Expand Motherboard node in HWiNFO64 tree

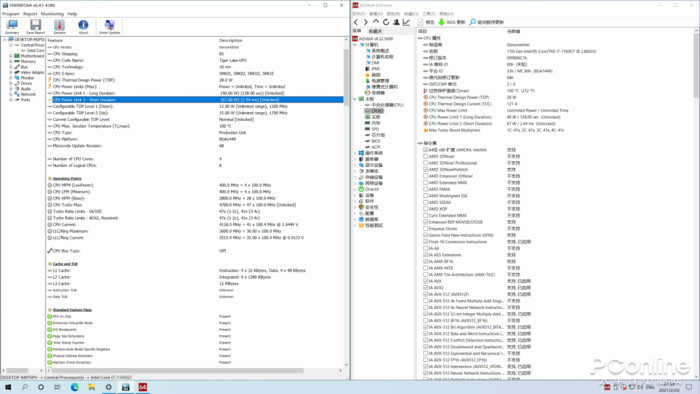(x=11, y=56)
